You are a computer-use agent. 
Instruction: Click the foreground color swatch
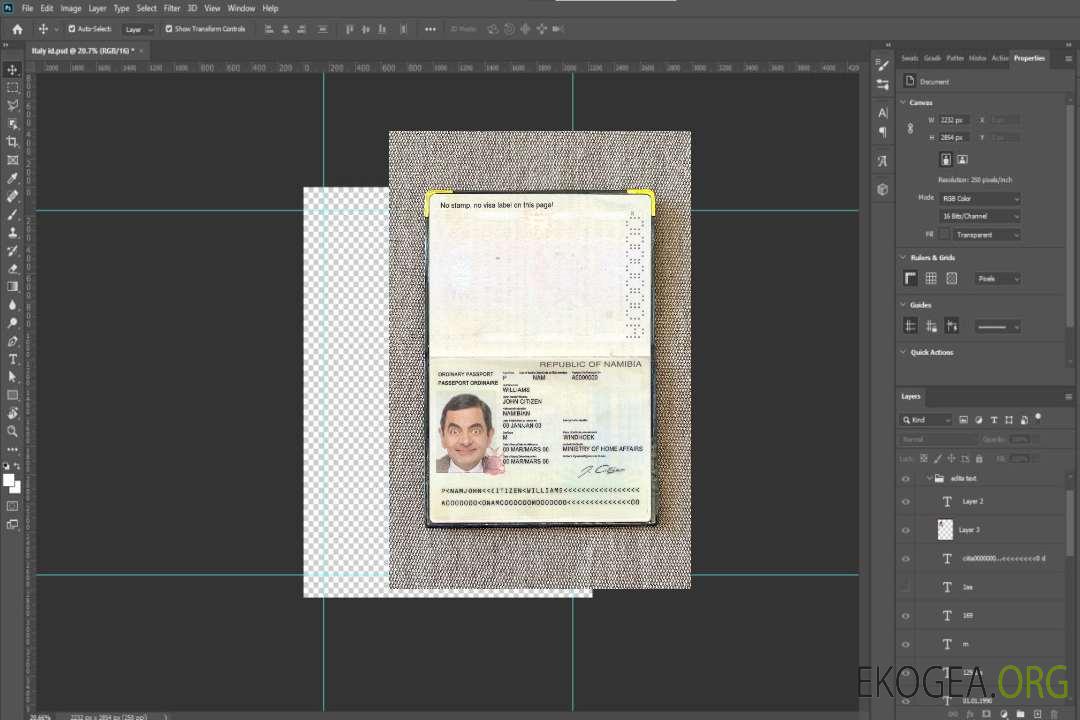click(9, 480)
